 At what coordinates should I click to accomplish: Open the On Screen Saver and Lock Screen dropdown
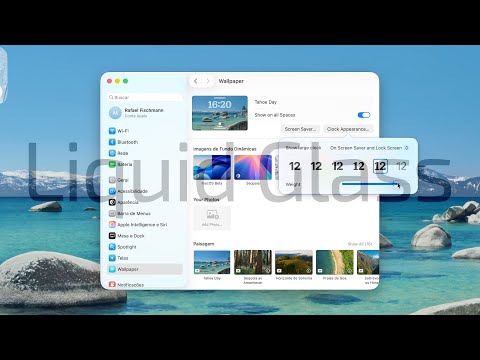tap(369, 148)
